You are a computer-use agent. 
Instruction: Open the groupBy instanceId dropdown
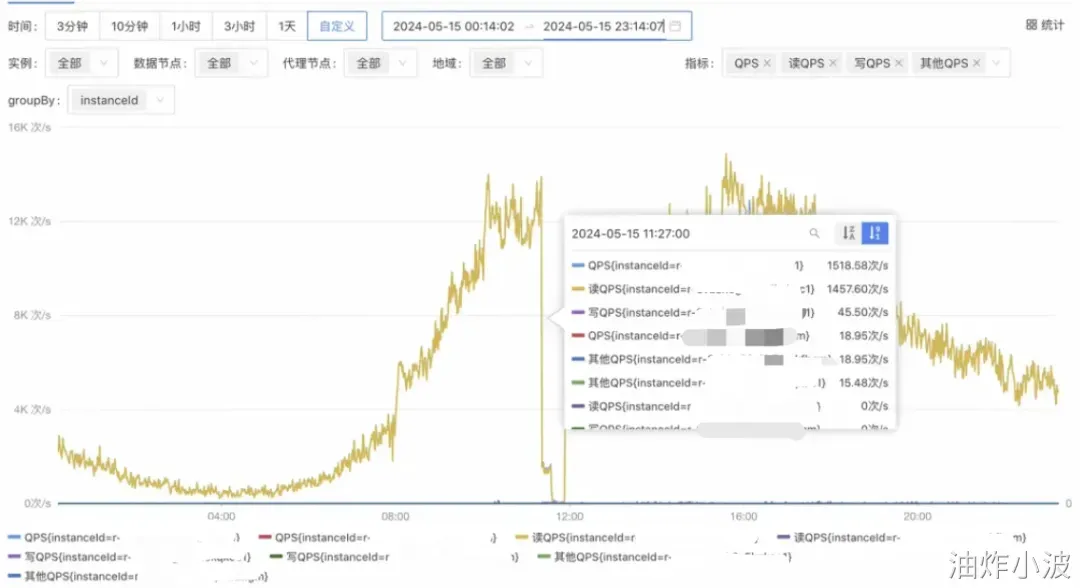click(x=121, y=101)
